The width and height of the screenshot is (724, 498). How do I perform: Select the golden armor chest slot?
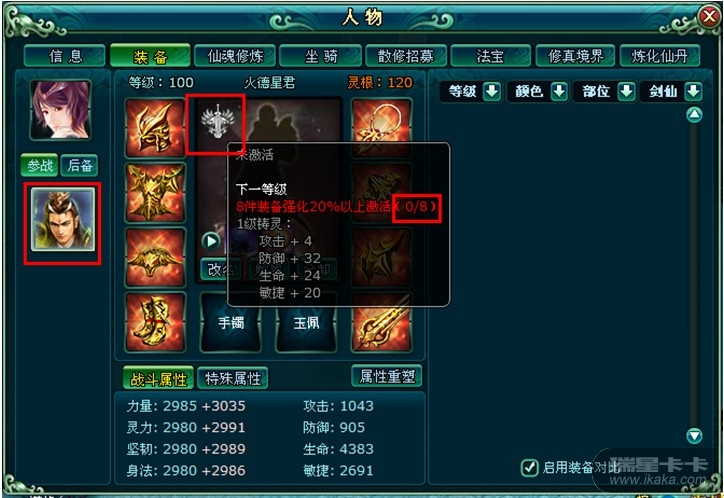[x=155, y=193]
